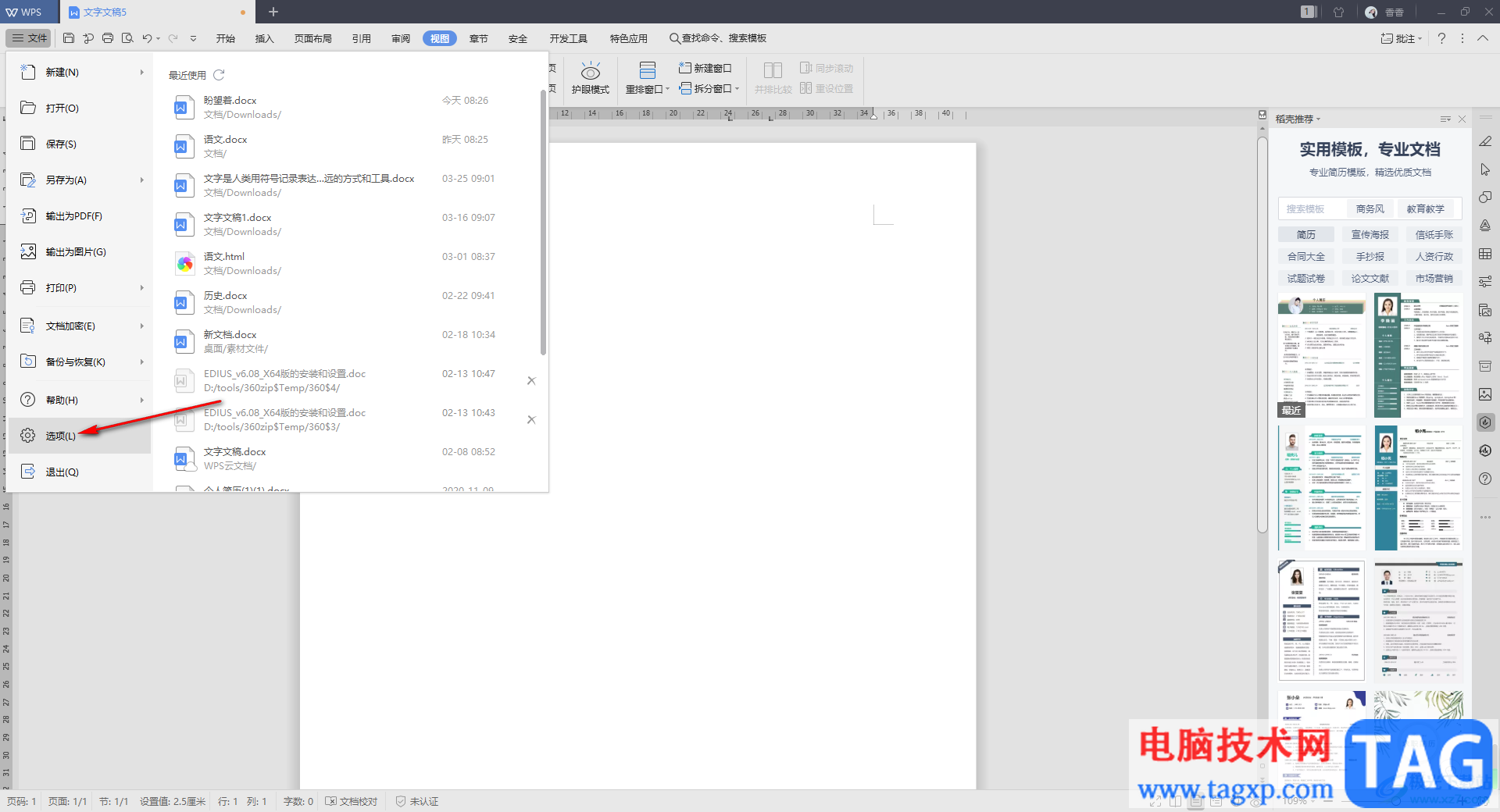Select the 简历 template category

(1306, 234)
